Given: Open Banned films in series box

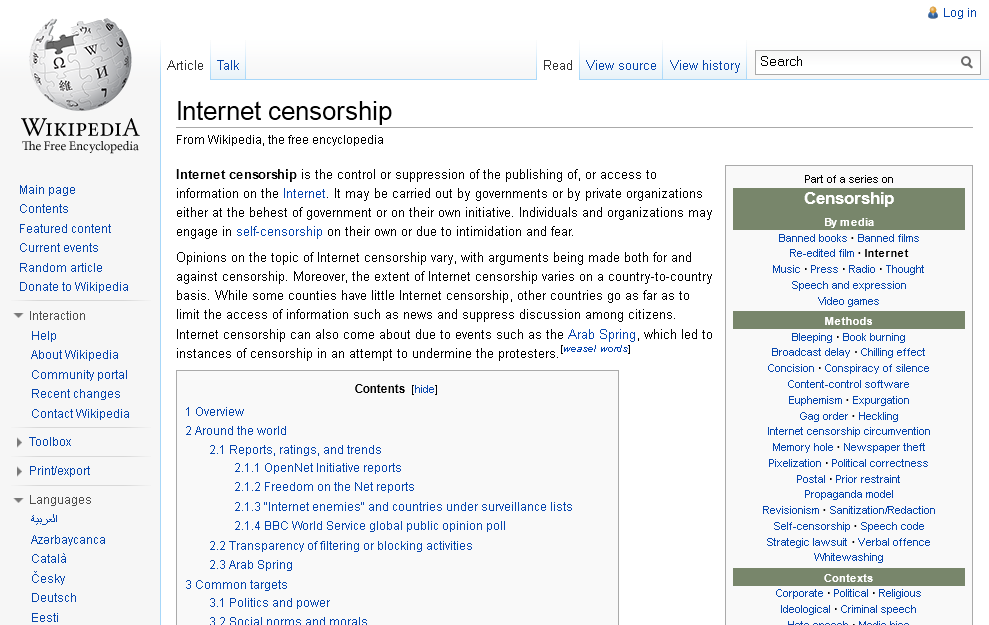Looking at the screenshot, I should point(888,238).
